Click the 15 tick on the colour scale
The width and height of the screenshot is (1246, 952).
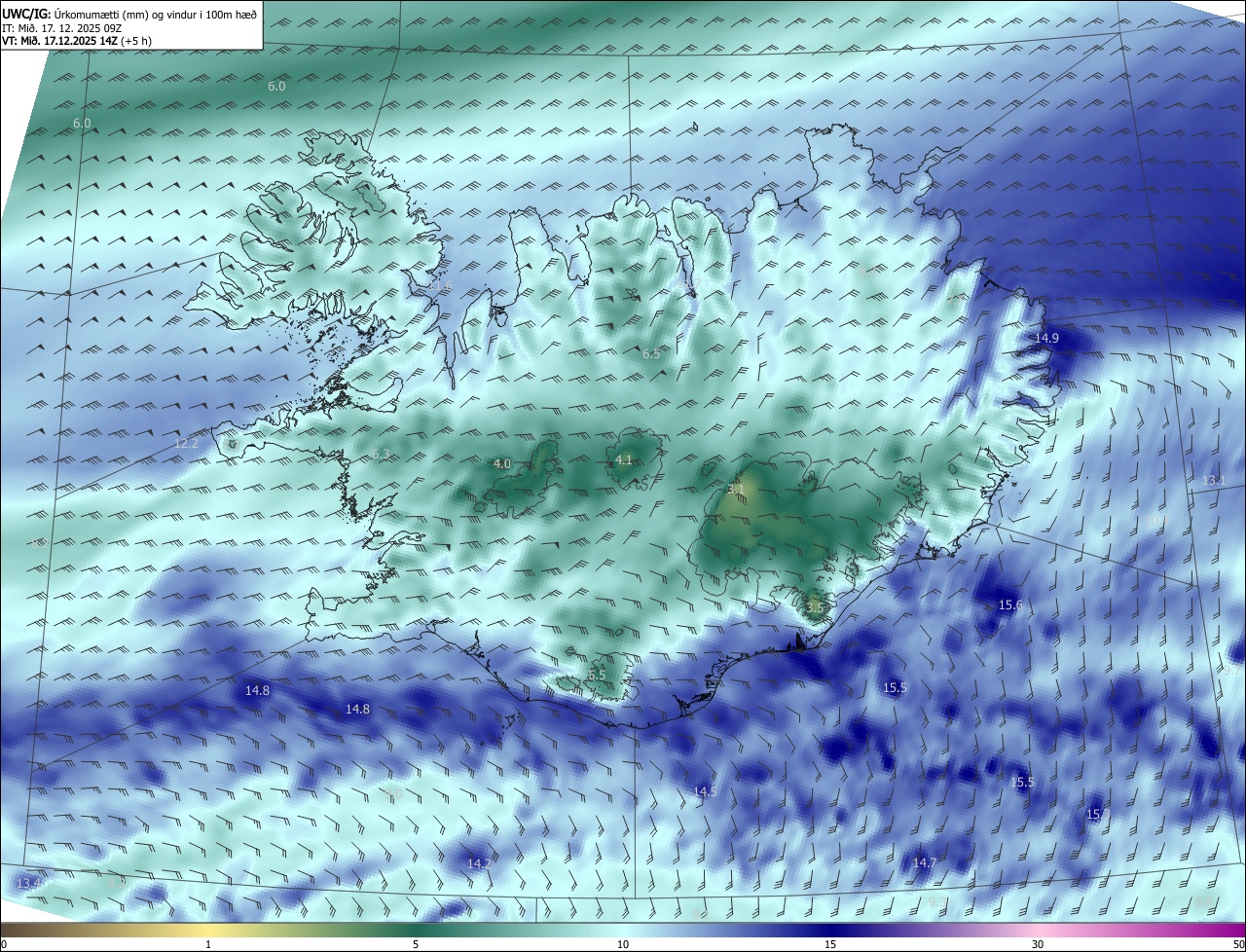coord(830,944)
